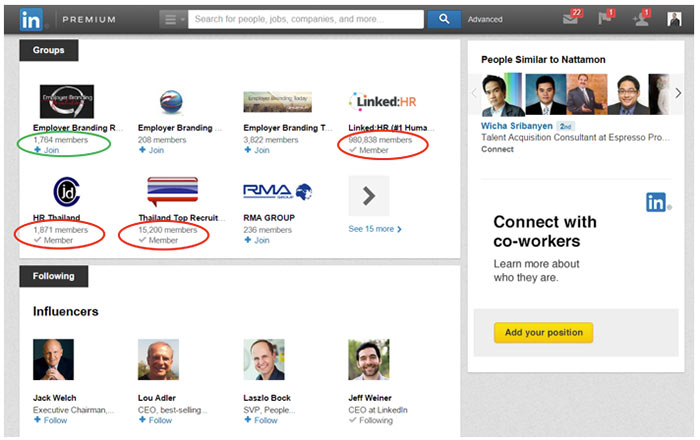
Task: Toggle Member status under Linked:HR group
Action: click(369, 150)
